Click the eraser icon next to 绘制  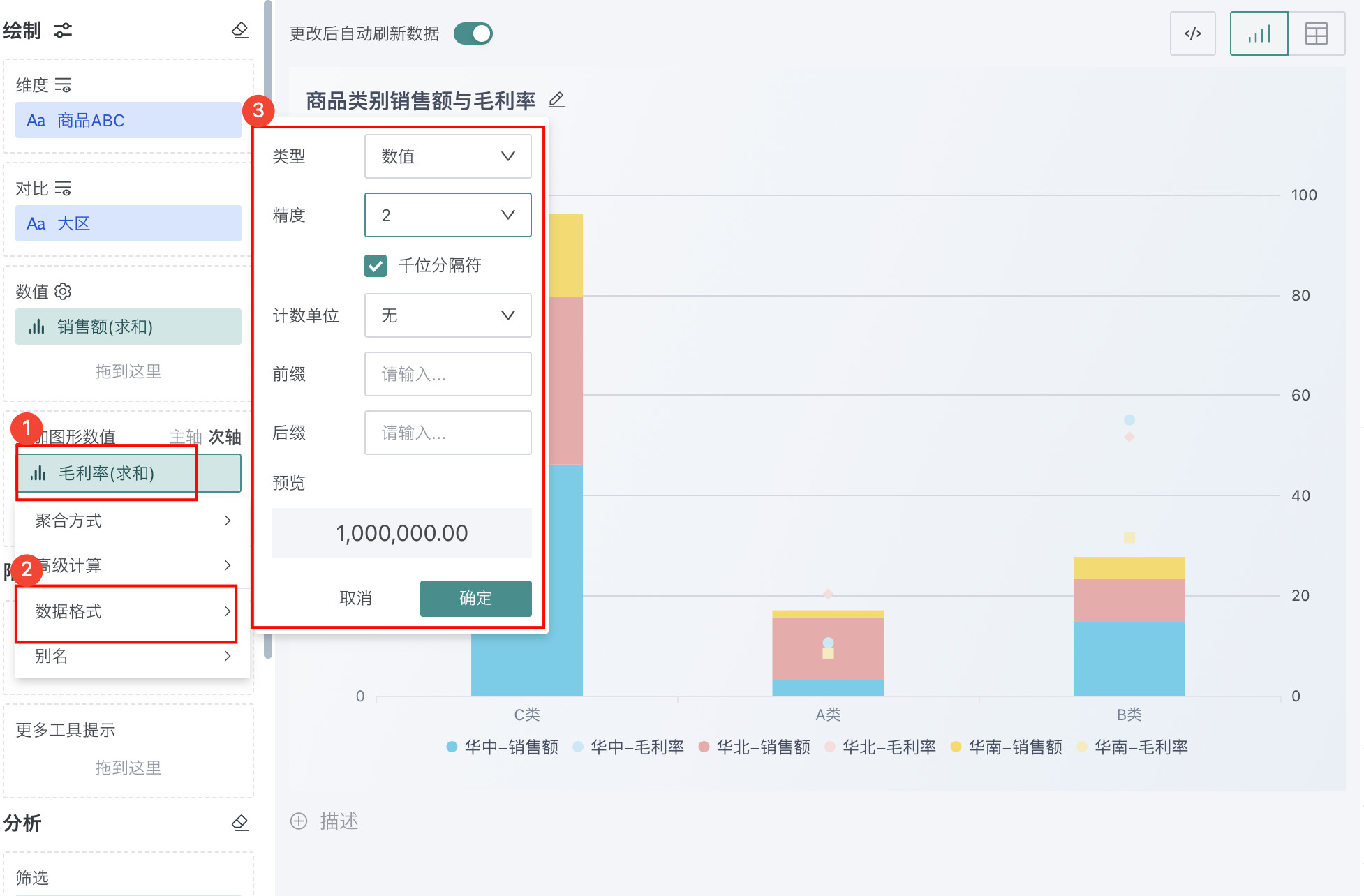pos(239,30)
